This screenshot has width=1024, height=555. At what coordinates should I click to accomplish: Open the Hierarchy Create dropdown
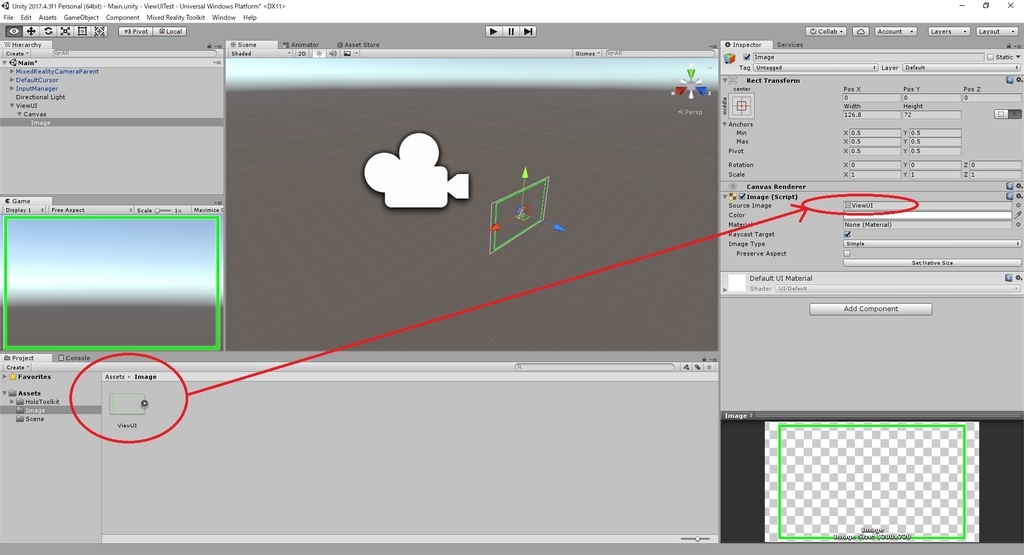(18, 54)
